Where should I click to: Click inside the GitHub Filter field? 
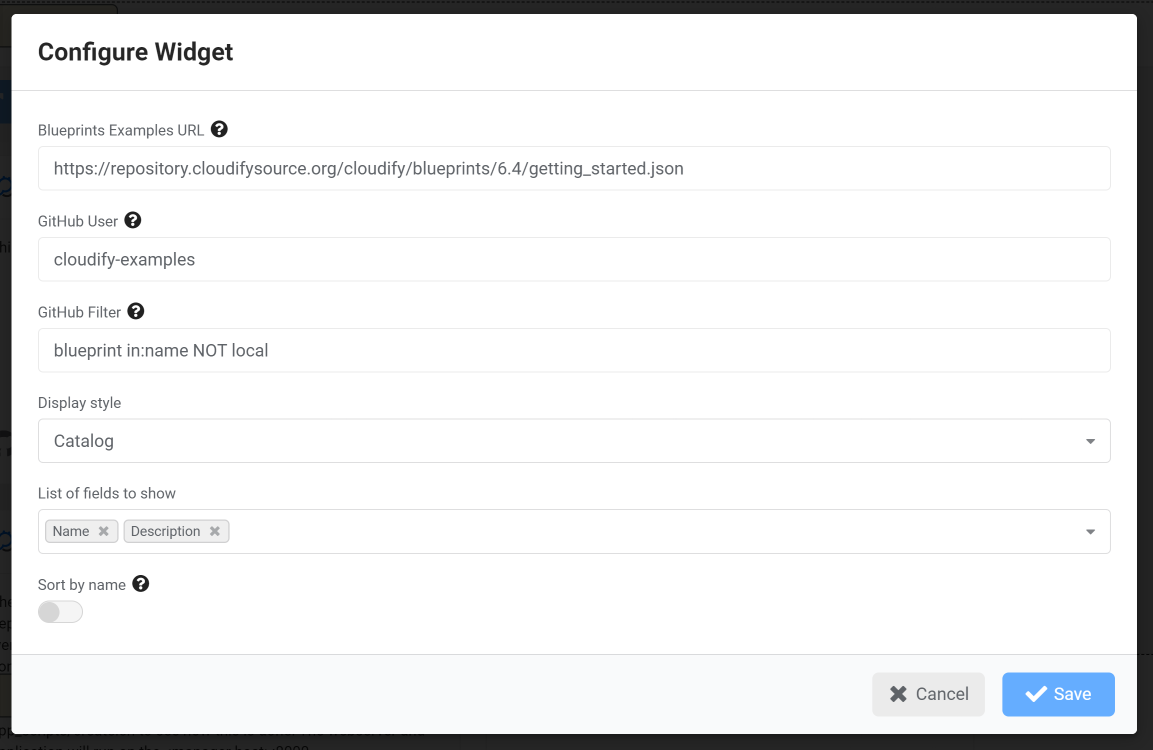pos(574,350)
